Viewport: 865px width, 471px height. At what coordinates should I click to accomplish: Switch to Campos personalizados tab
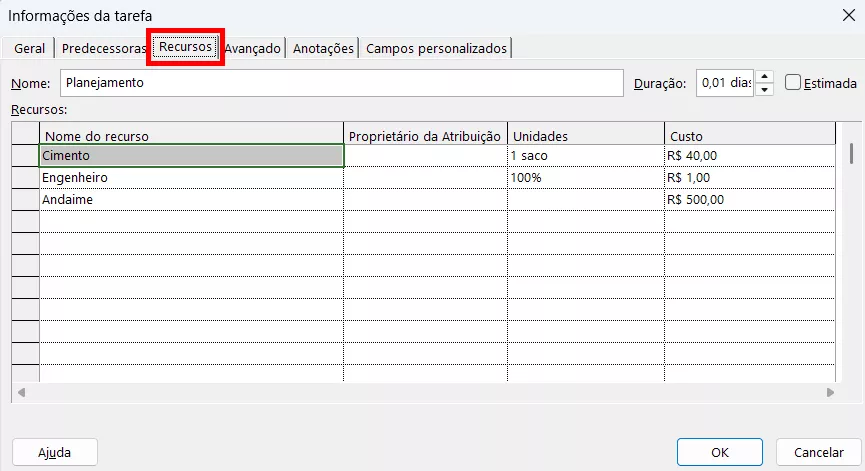pyautogui.click(x=436, y=48)
